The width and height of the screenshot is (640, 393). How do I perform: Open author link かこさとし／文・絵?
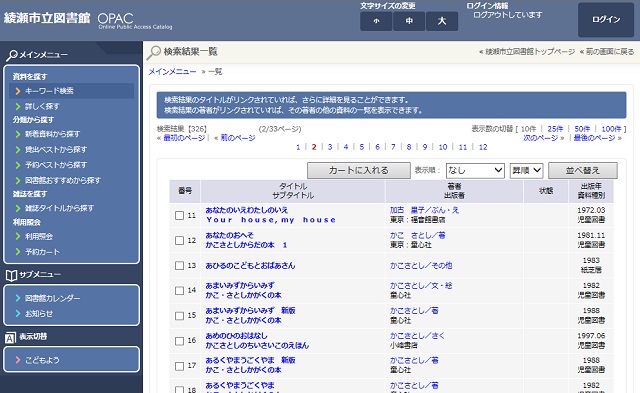421,286
